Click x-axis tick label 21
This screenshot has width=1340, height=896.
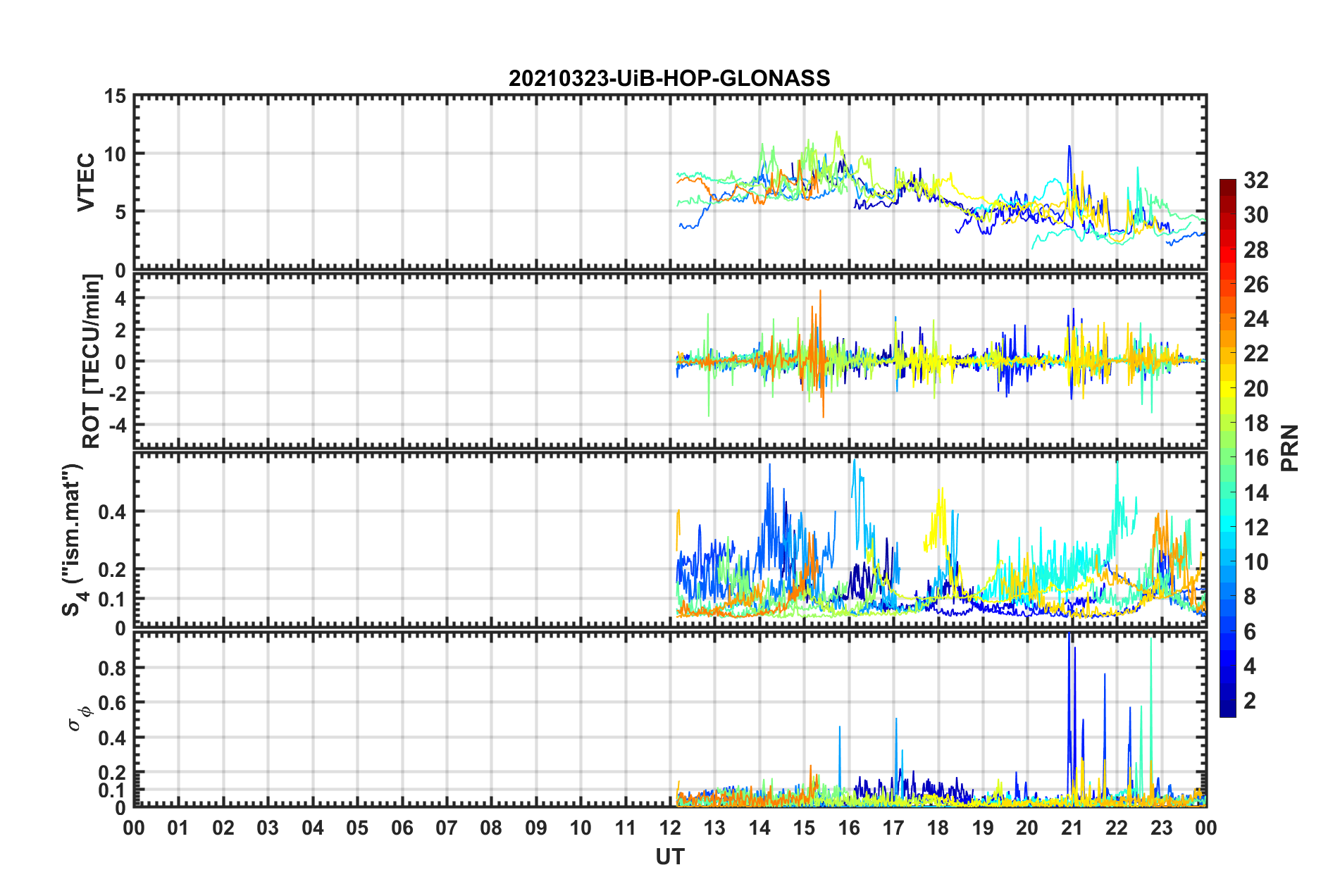pos(1072,828)
